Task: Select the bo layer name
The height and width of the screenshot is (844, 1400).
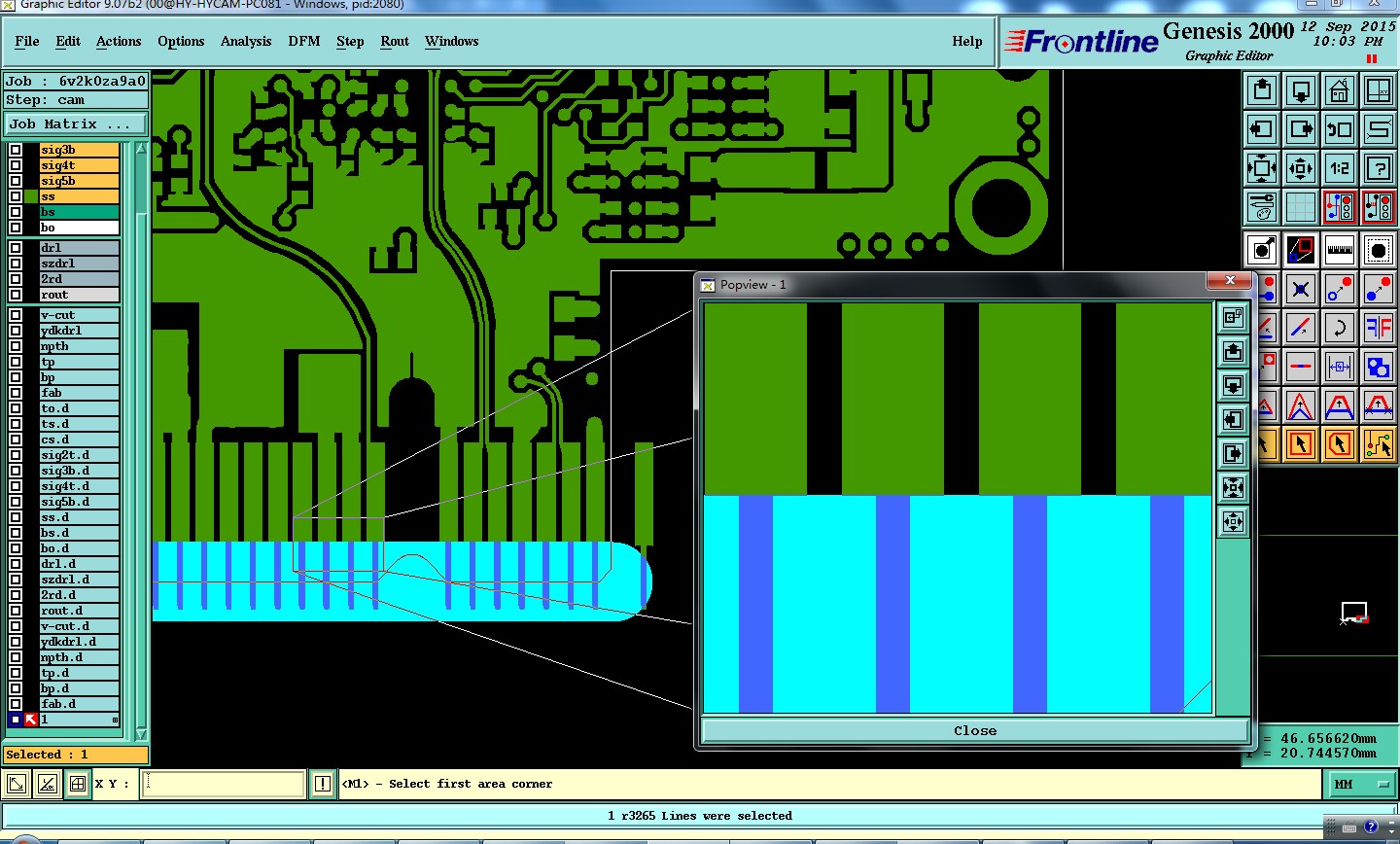Action: coord(79,228)
